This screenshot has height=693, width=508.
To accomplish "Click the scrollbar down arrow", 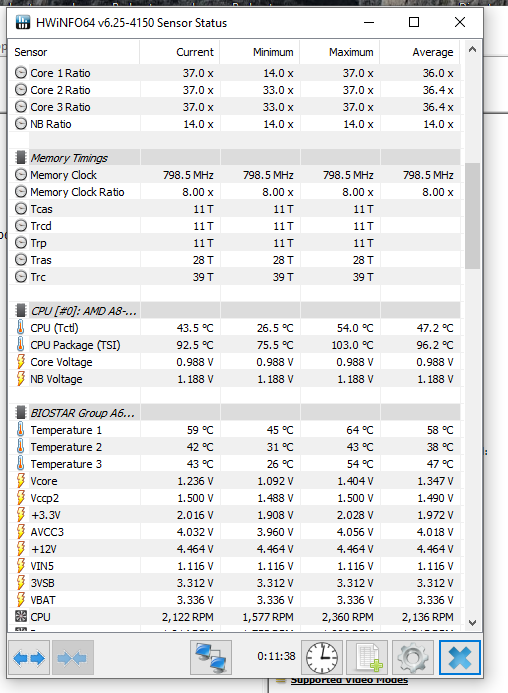I will tap(472, 623).
